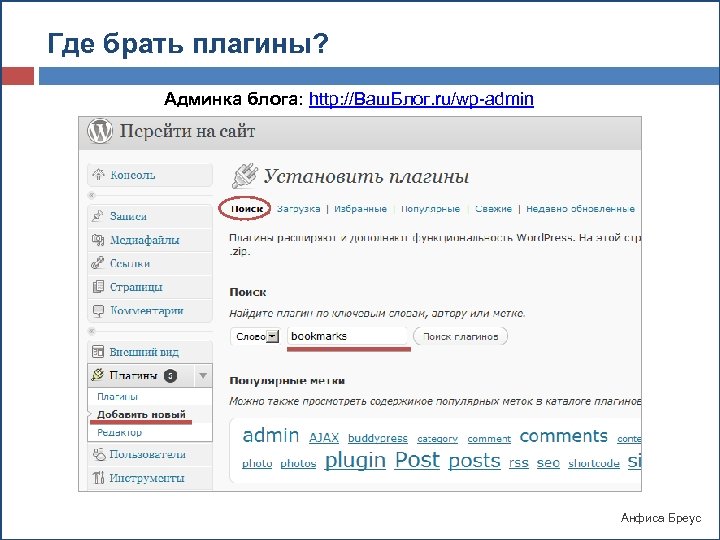Click the comment tag link

(489, 439)
